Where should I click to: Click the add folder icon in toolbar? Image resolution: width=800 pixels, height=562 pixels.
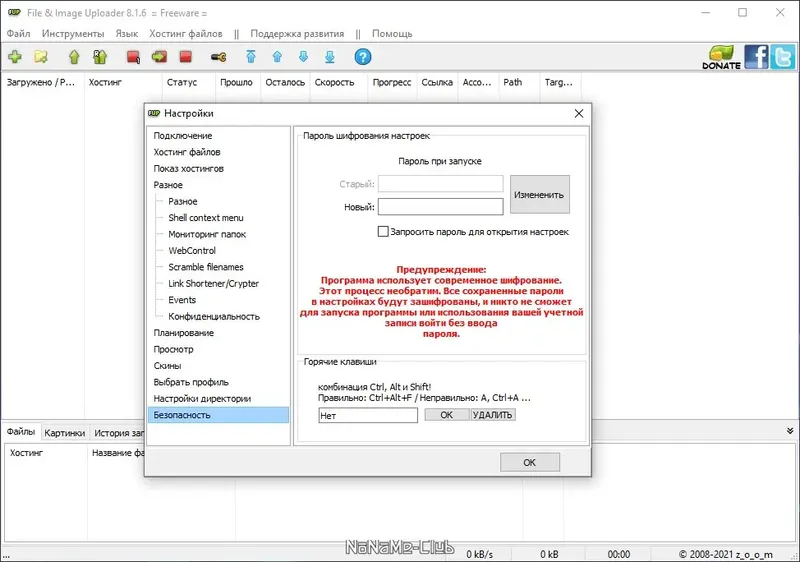pyautogui.click(x=41, y=57)
